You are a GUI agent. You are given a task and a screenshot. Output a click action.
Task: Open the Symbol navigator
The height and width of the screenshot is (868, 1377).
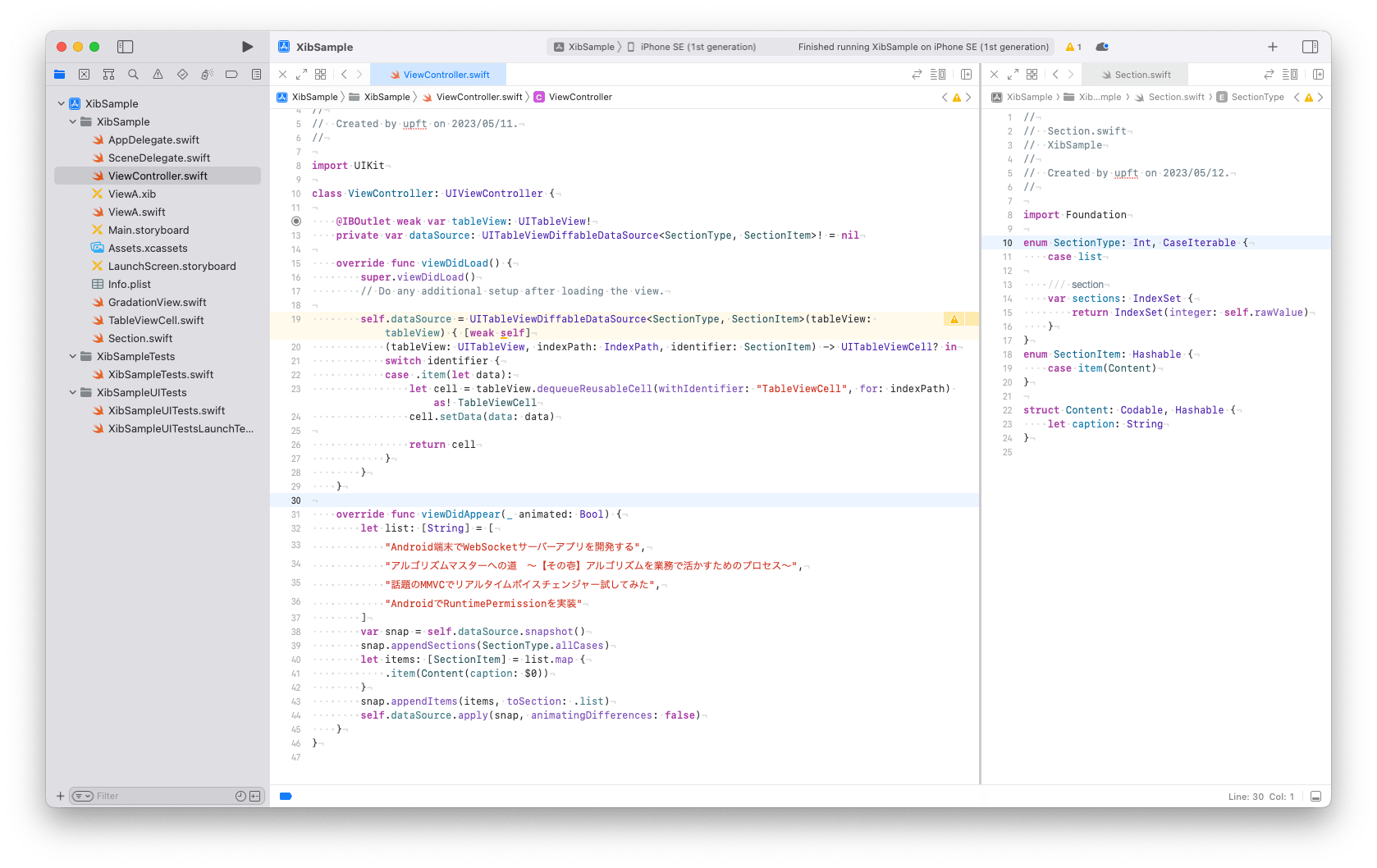[108, 75]
